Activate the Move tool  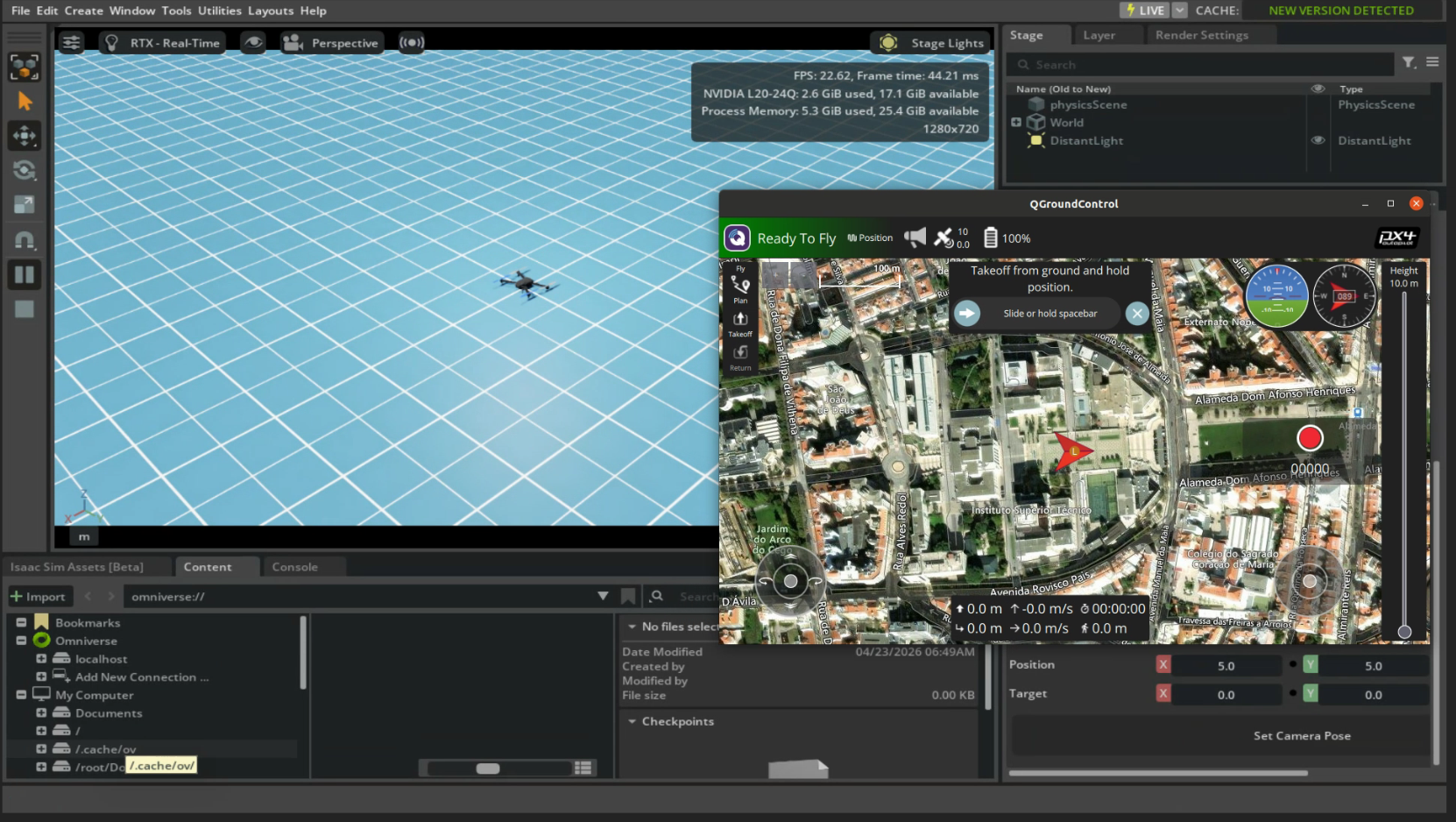25,136
